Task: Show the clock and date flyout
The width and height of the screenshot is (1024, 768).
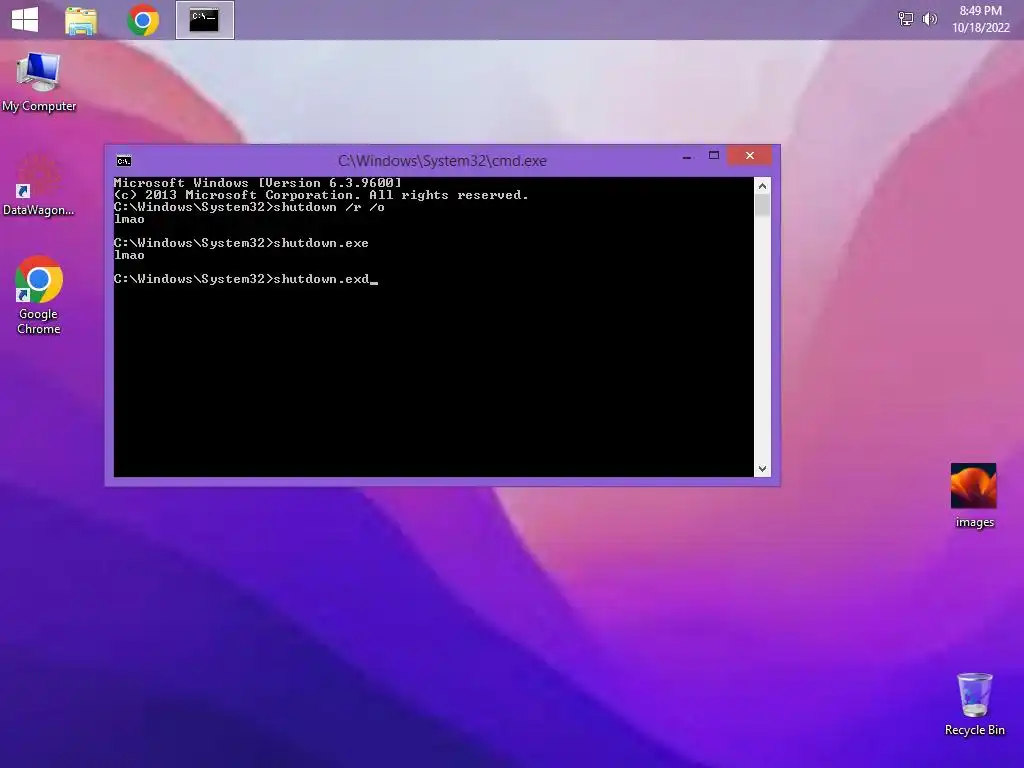Action: [x=980, y=19]
